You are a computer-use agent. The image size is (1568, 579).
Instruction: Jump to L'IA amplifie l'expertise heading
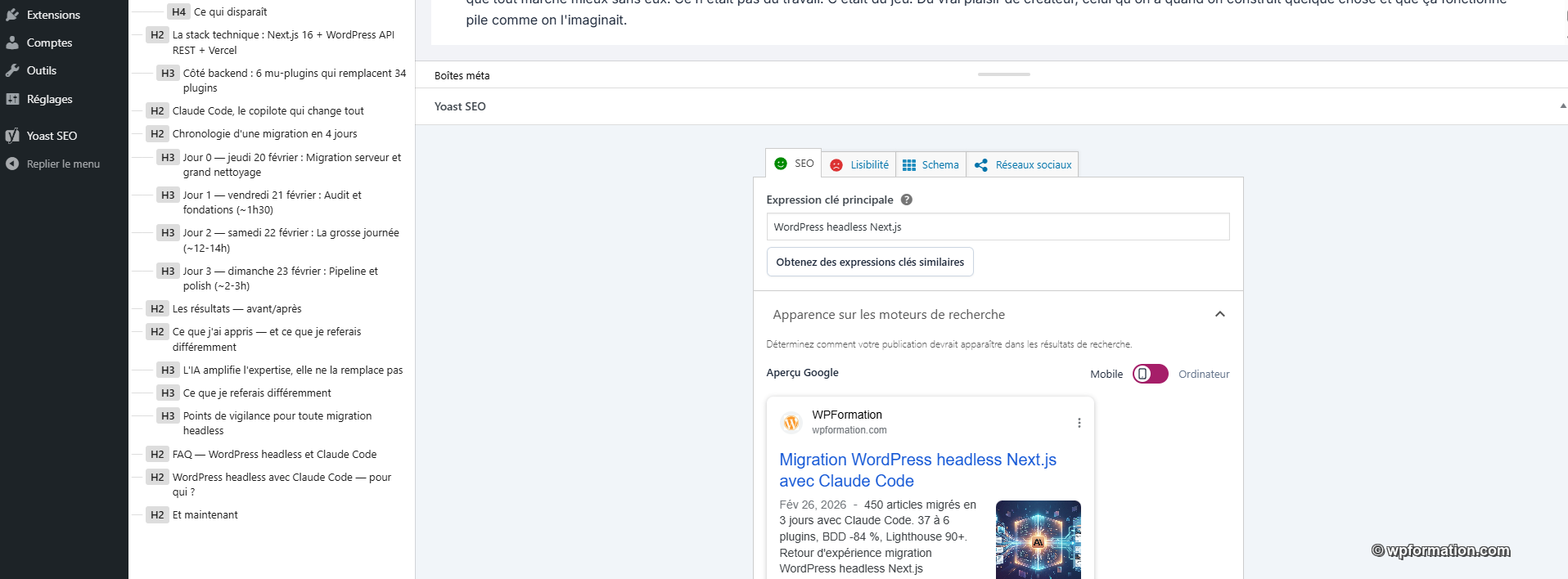292,370
